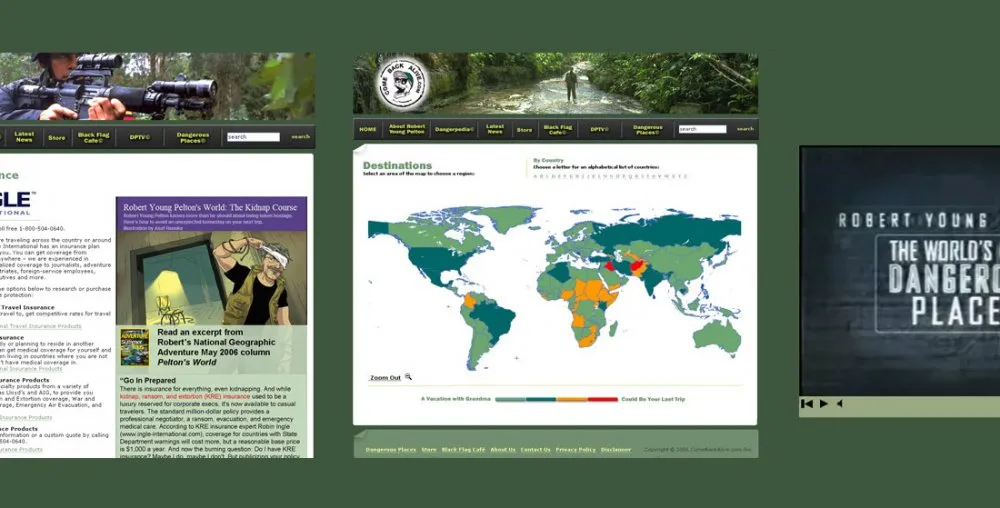The image size is (1000, 508).
Task: Click the Kidnap Course cartoon illustration
Action: [x=210, y=278]
